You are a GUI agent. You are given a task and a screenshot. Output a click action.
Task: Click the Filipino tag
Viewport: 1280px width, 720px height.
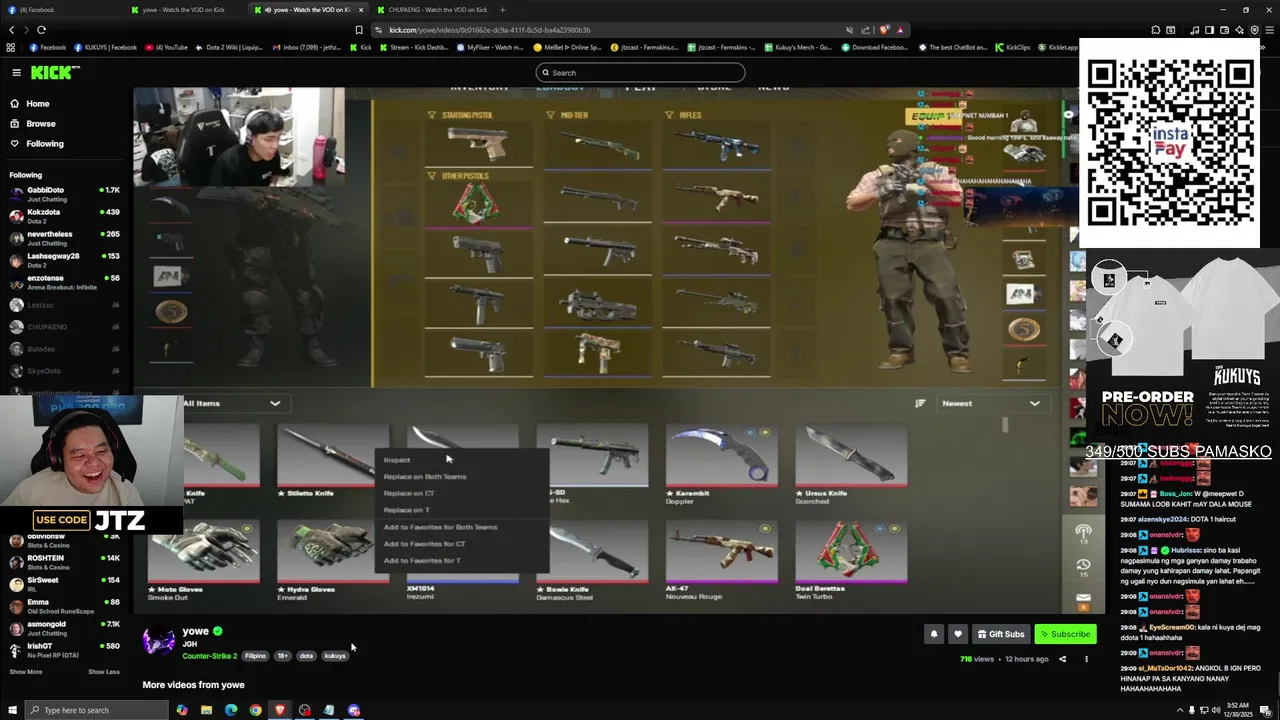[256, 656]
